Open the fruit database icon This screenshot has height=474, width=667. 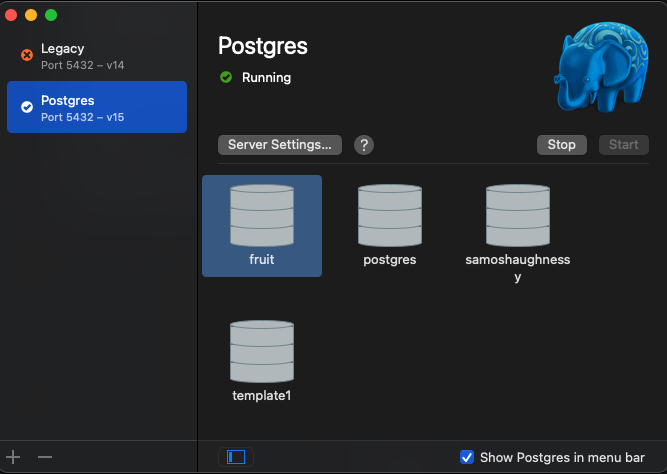[x=262, y=215]
